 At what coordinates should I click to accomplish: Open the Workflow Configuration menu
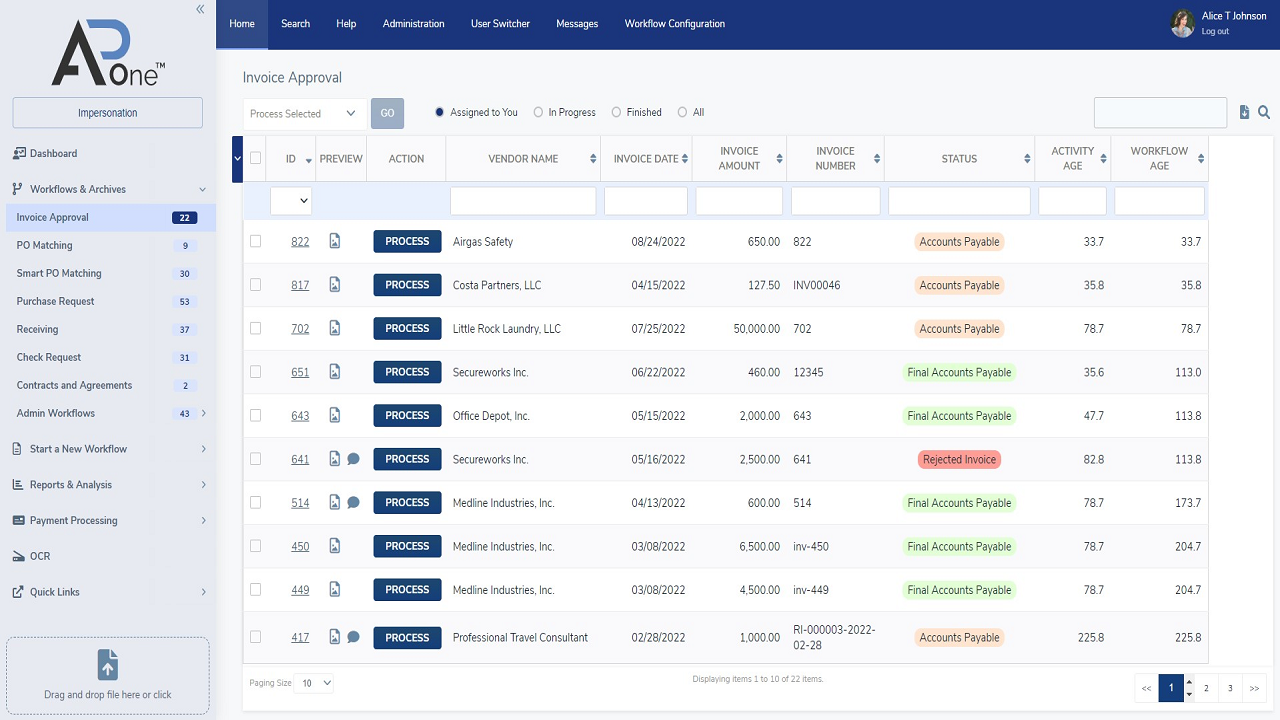(x=674, y=24)
